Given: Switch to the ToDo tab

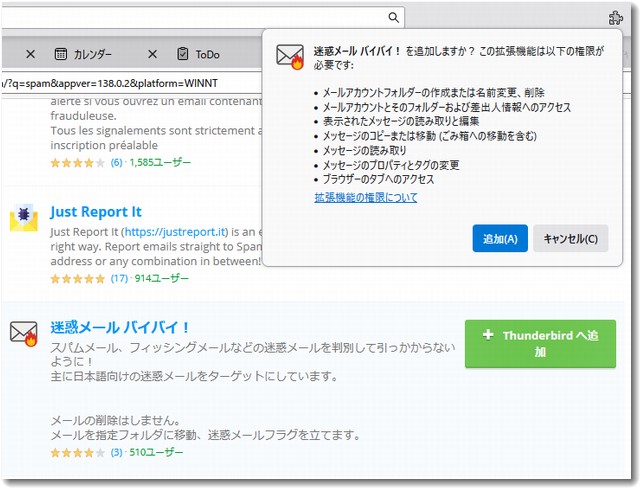Looking at the screenshot, I should tap(198, 54).
